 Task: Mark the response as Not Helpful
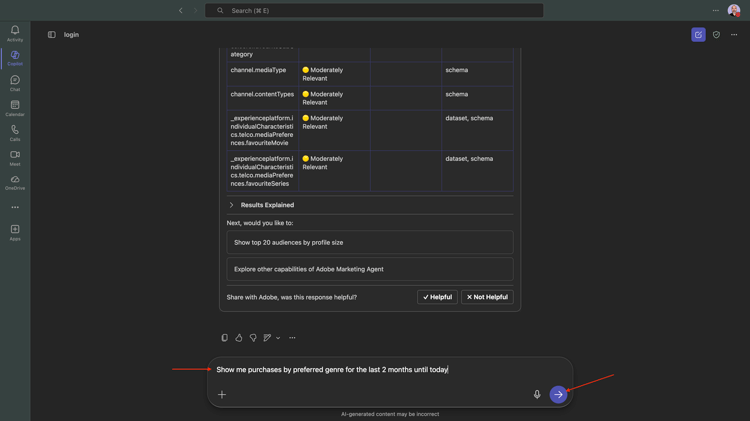coord(487,297)
